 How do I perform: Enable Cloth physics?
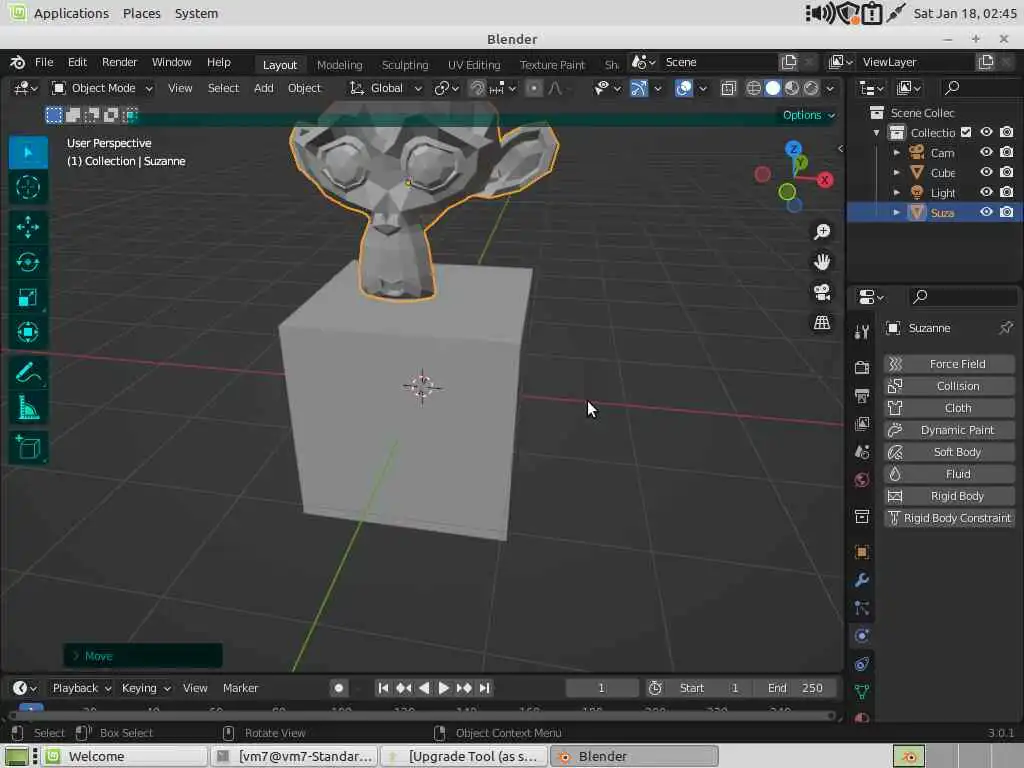949,408
